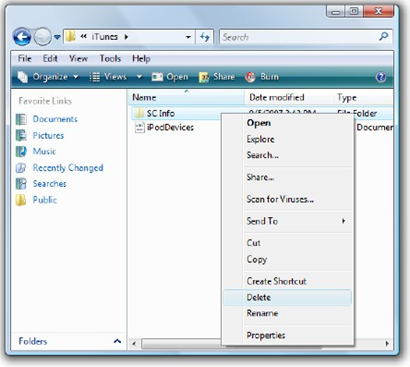Expand the arrow after iTunes breadcrumb
Viewport: 410px width, 367px height.
(x=126, y=37)
